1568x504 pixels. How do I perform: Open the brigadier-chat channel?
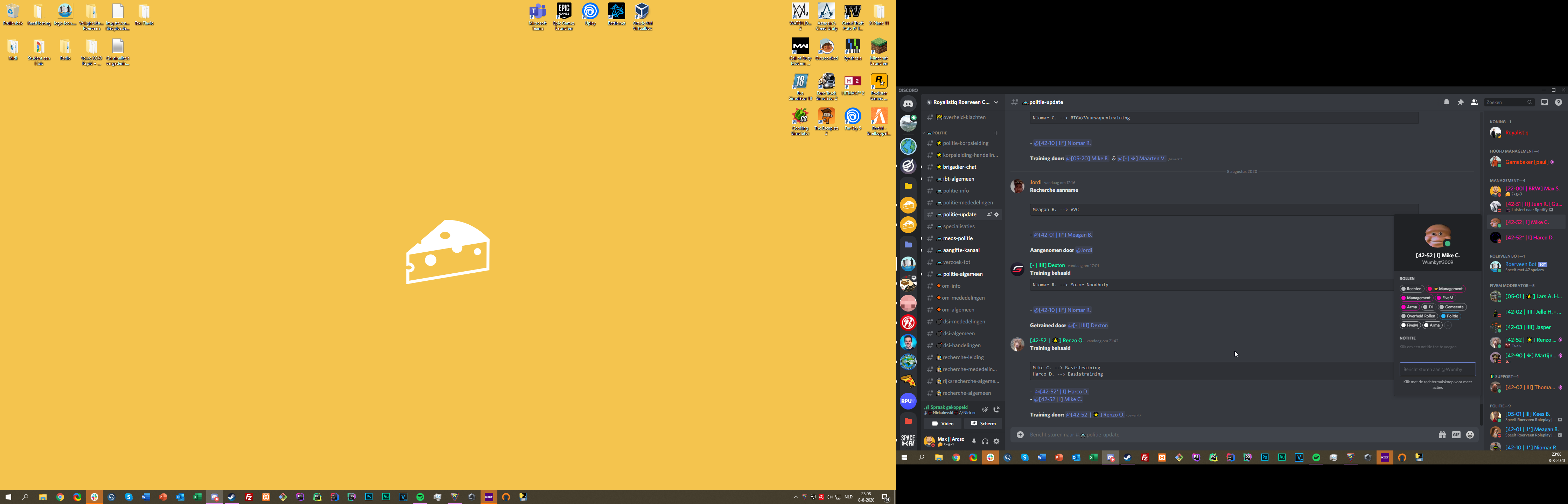(x=959, y=167)
